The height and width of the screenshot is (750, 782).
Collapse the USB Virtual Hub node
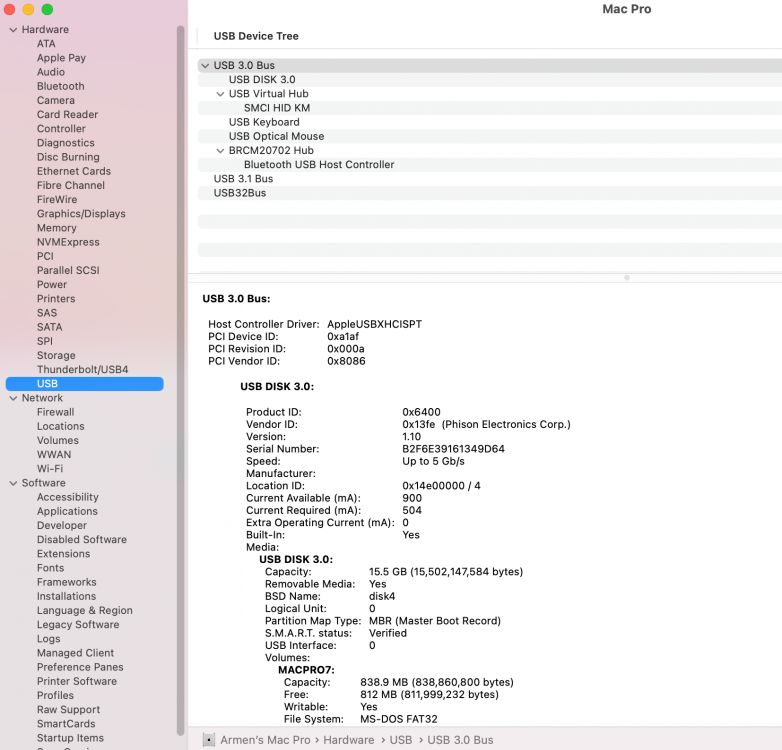coord(220,94)
